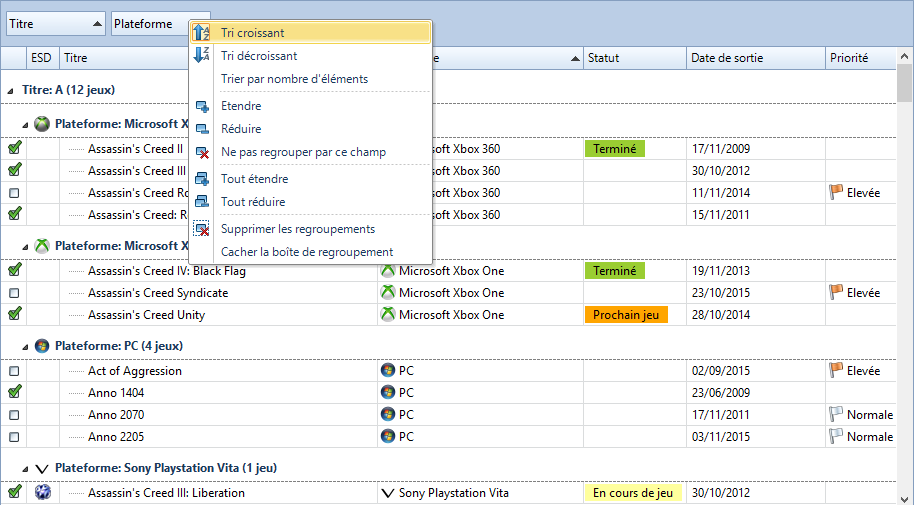Click Vita icon in Liberation platform cell
Screen dimensions: 914x505
[388, 493]
